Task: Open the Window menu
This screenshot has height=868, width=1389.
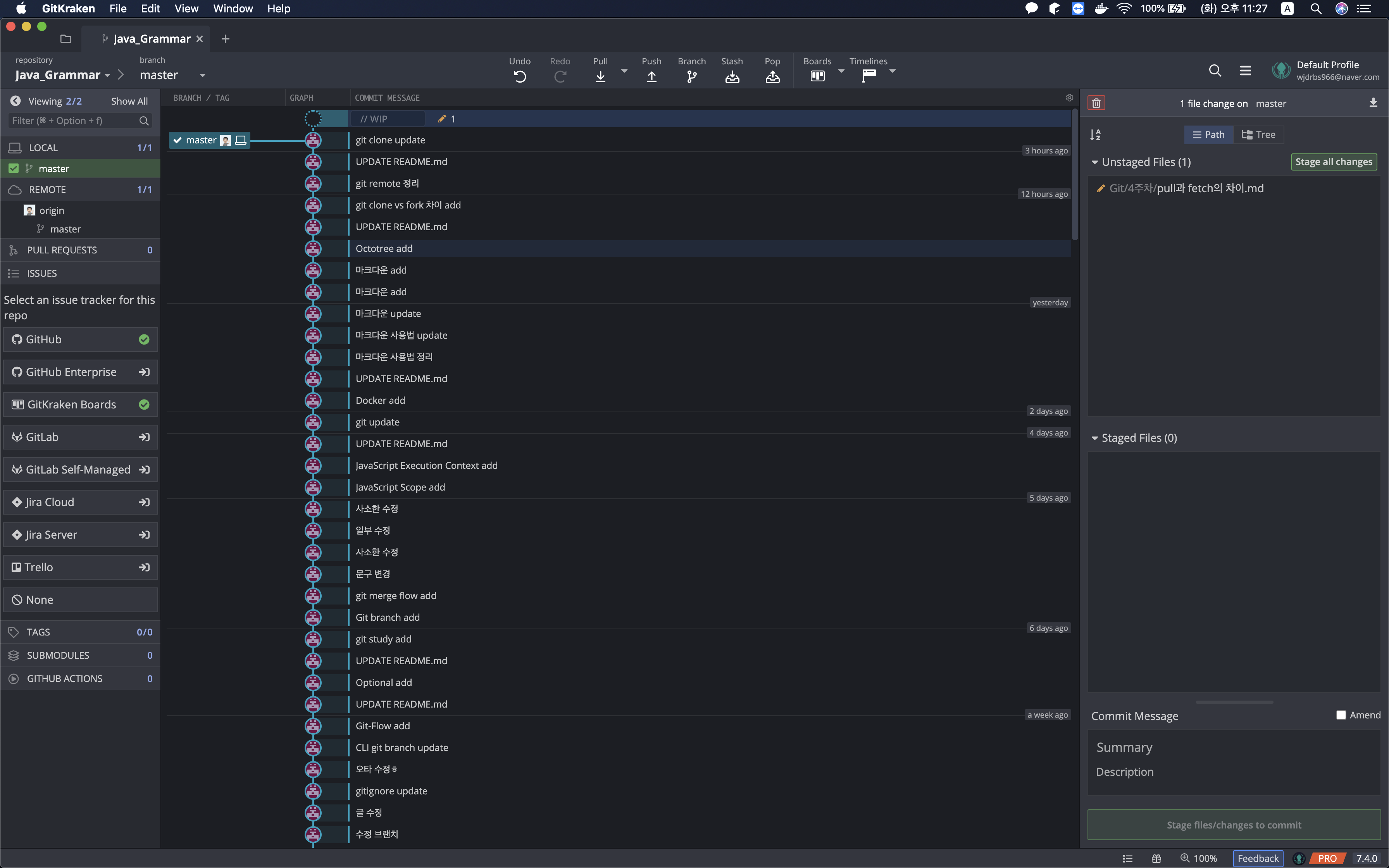Action: coord(233,9)
